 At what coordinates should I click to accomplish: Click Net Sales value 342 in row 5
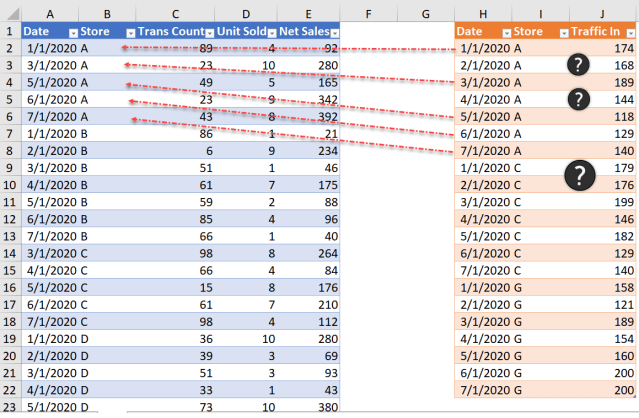tap(308, 100)
